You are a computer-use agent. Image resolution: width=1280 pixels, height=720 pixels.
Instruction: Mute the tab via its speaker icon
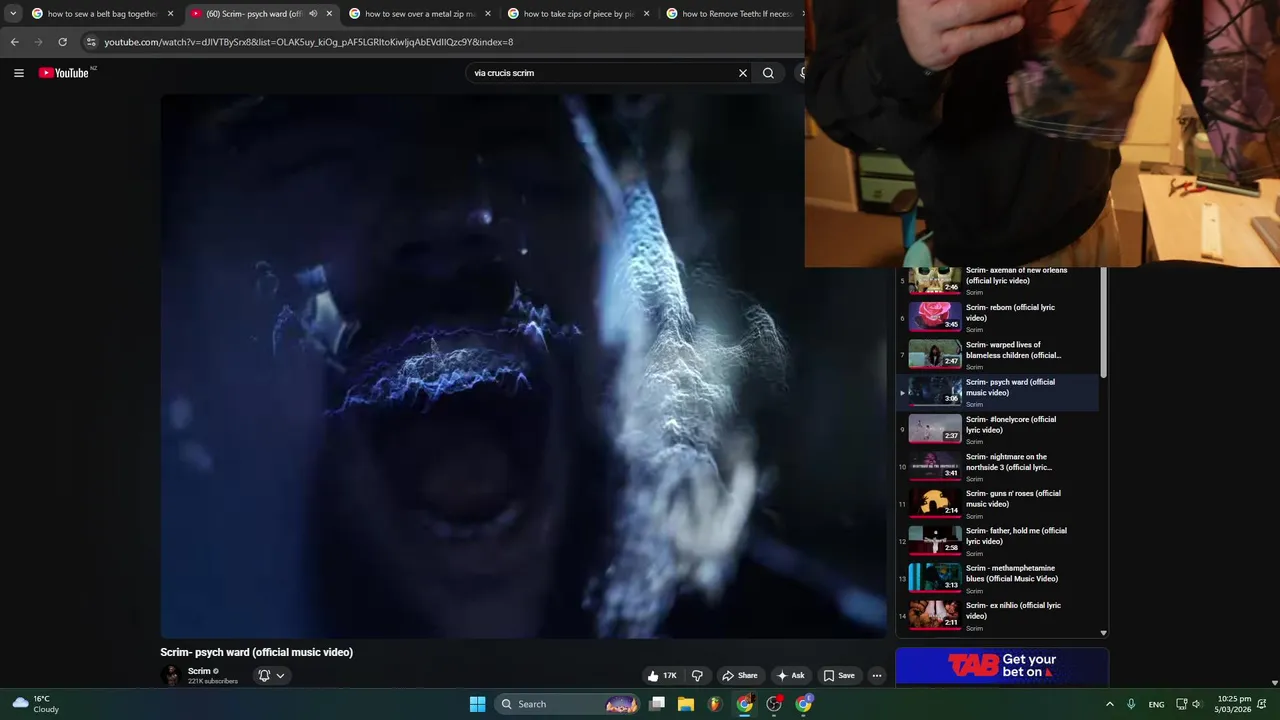[x=312, y=14]
